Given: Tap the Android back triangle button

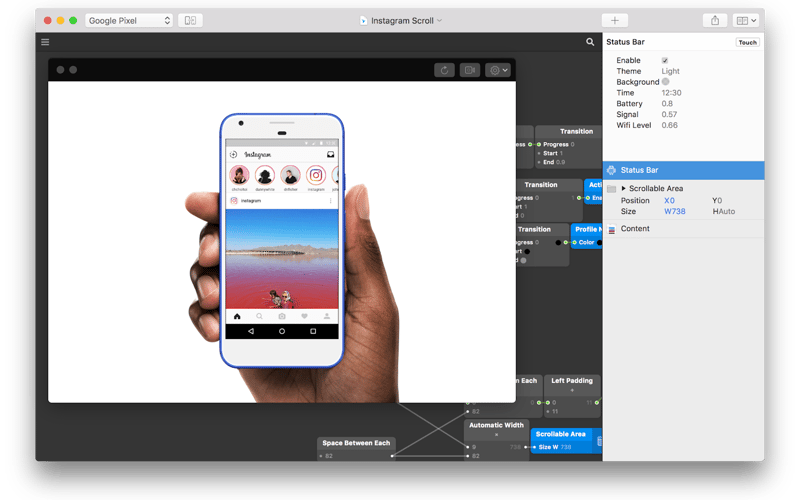Looking at the screenshot, I should click(251, 331).
